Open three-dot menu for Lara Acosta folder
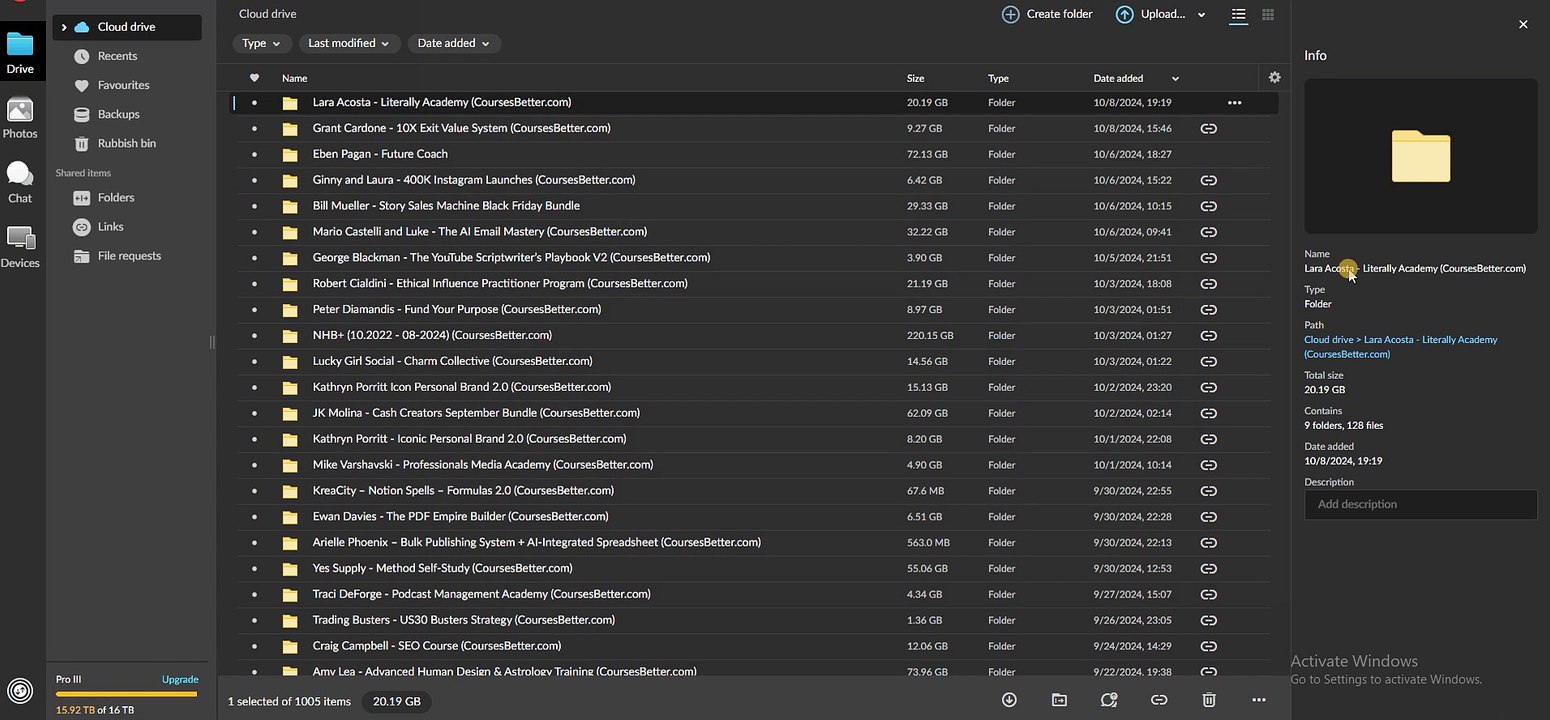This screenshot has height=720, width=1550. 1234,102
